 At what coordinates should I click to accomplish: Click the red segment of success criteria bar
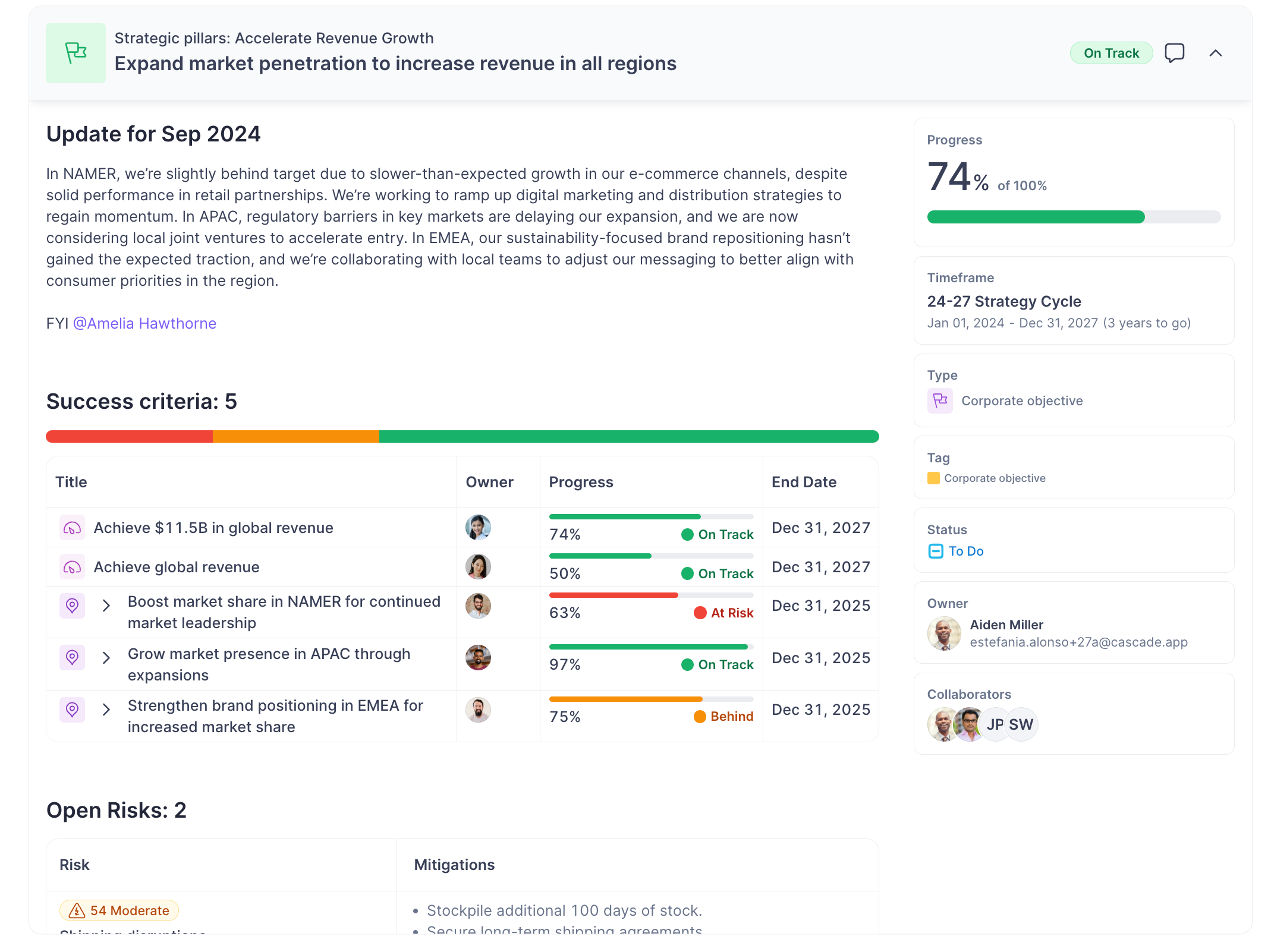pyautogui.click(x=129, y=437)
